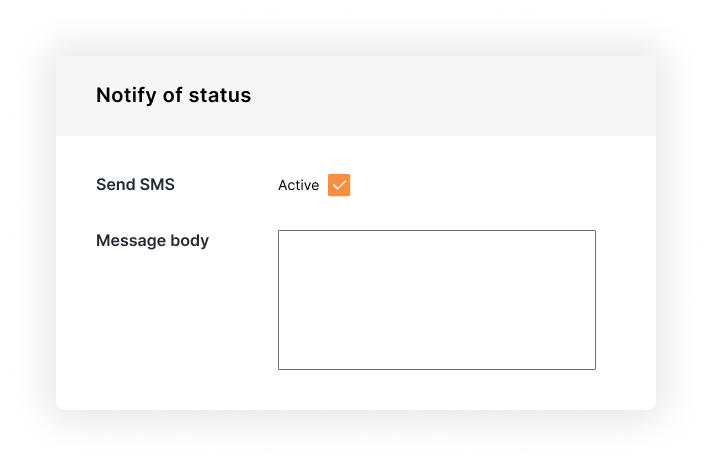Screen dimensions: 710x464
Task: Click the "SMS" word in Send SMS label
Action: (157, 185)
